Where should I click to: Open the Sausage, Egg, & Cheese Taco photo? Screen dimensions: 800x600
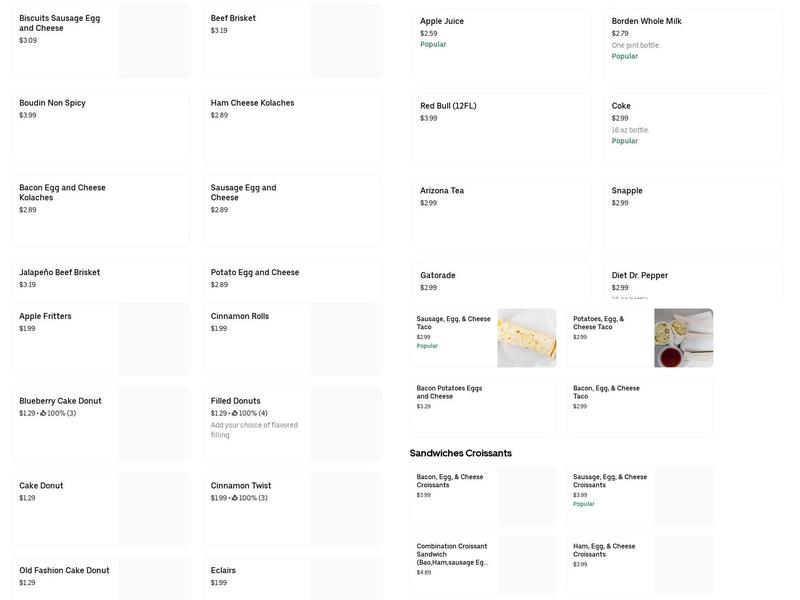527,338
